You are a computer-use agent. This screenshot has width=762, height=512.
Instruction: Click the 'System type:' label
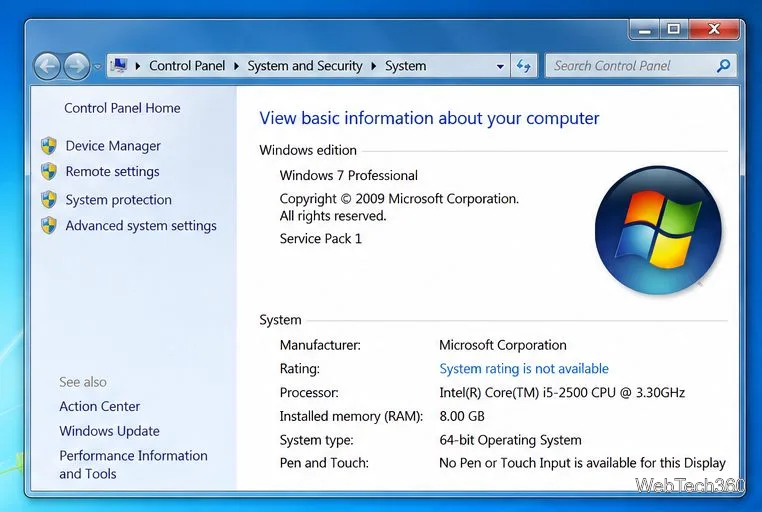[x=316, y=440]
